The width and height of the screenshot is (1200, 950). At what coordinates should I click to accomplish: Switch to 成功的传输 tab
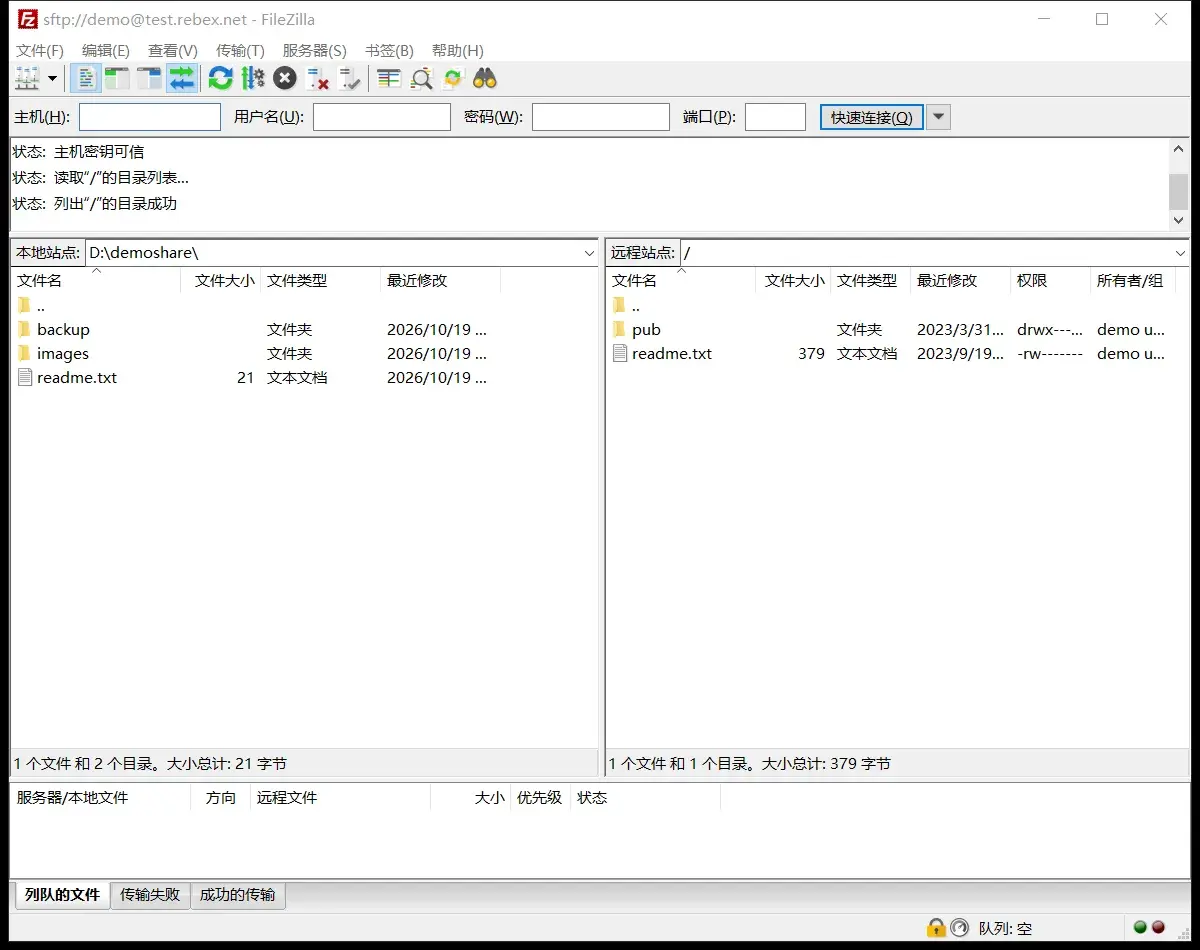[237, 895]
